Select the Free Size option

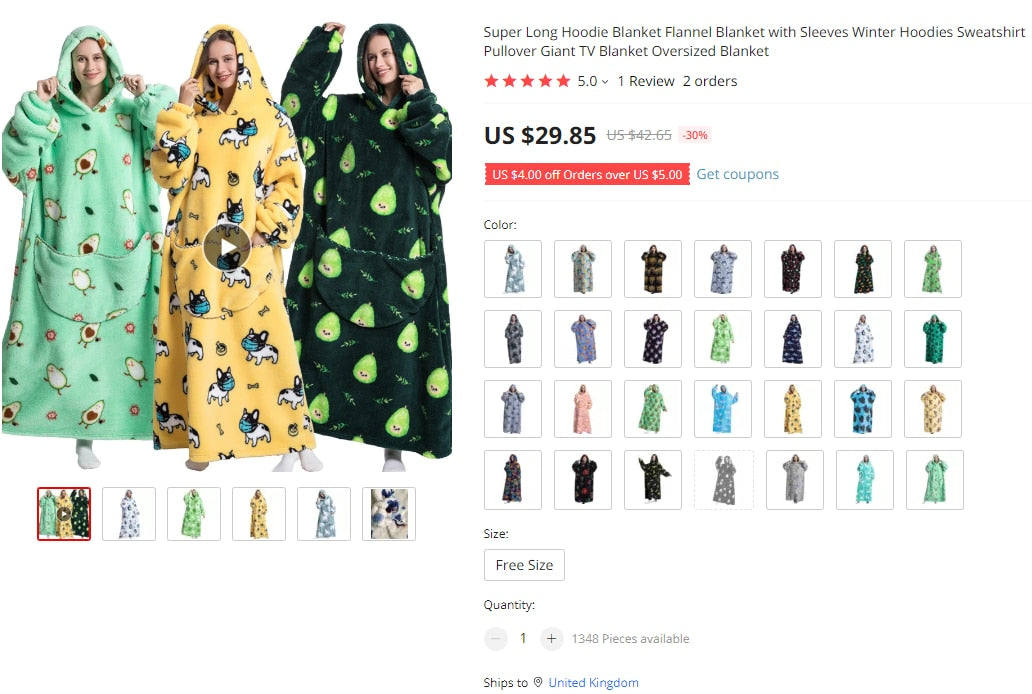click(x=524, y=565)
